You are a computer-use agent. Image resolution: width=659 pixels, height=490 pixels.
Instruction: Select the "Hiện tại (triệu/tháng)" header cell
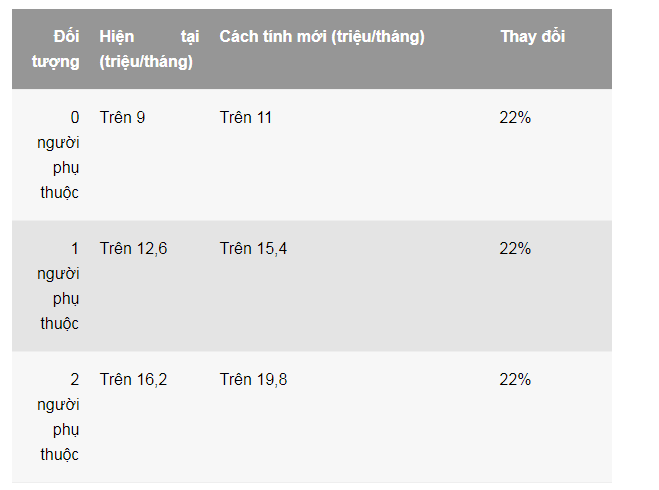click(149, 49)
